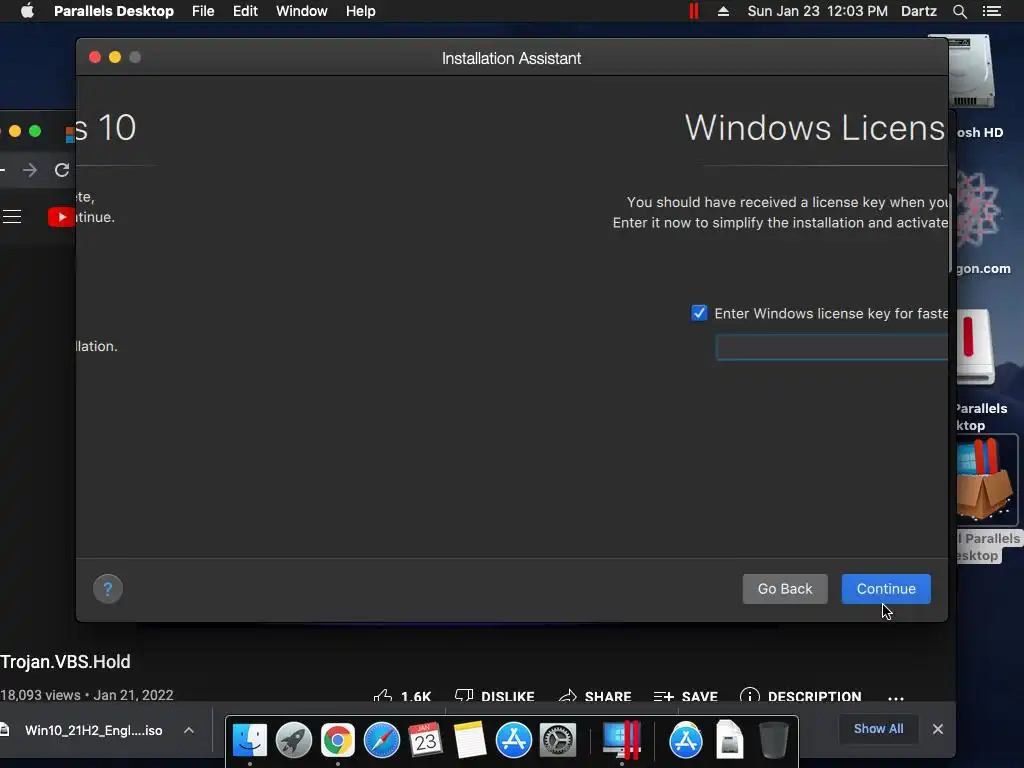Click the Go Back button
Viewport: 1024px width, 768px height.
click(x=785, y=588)
